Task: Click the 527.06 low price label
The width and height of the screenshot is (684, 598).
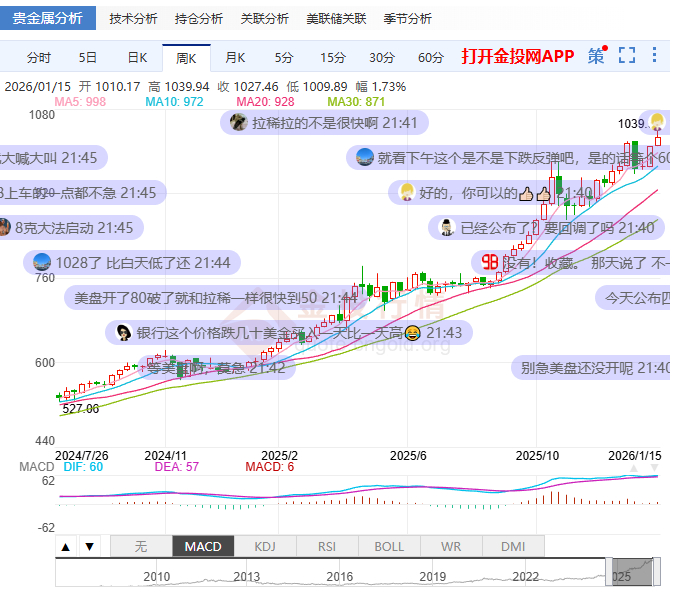Action: pyautogui.click(x=81, y=409)
